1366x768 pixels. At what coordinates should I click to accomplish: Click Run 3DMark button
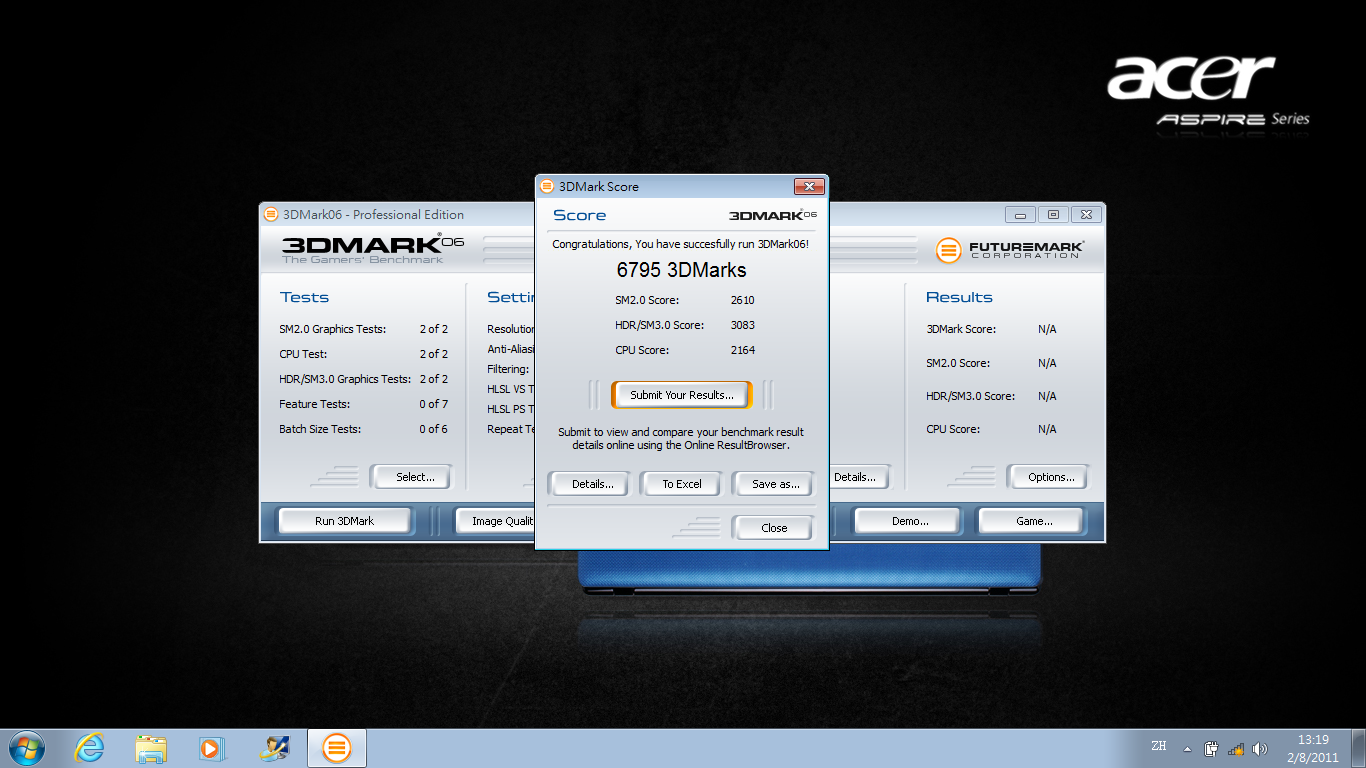[344, 521]
